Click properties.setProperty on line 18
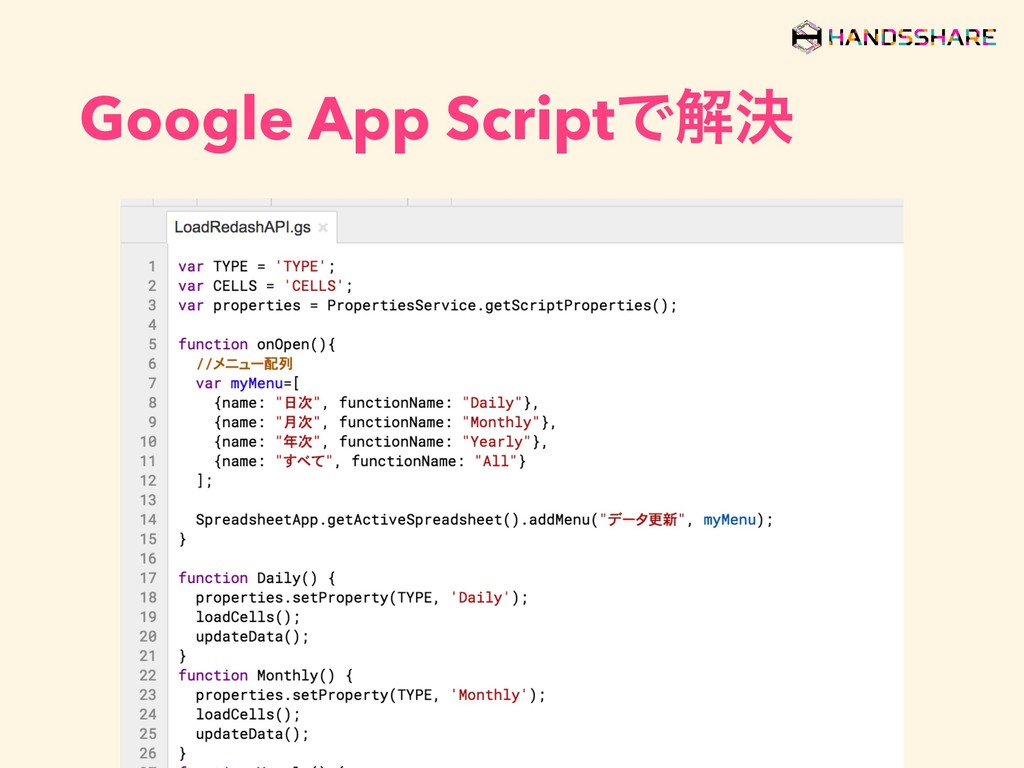The width and height of the screenshot is (1024, 768). point(292,598)
